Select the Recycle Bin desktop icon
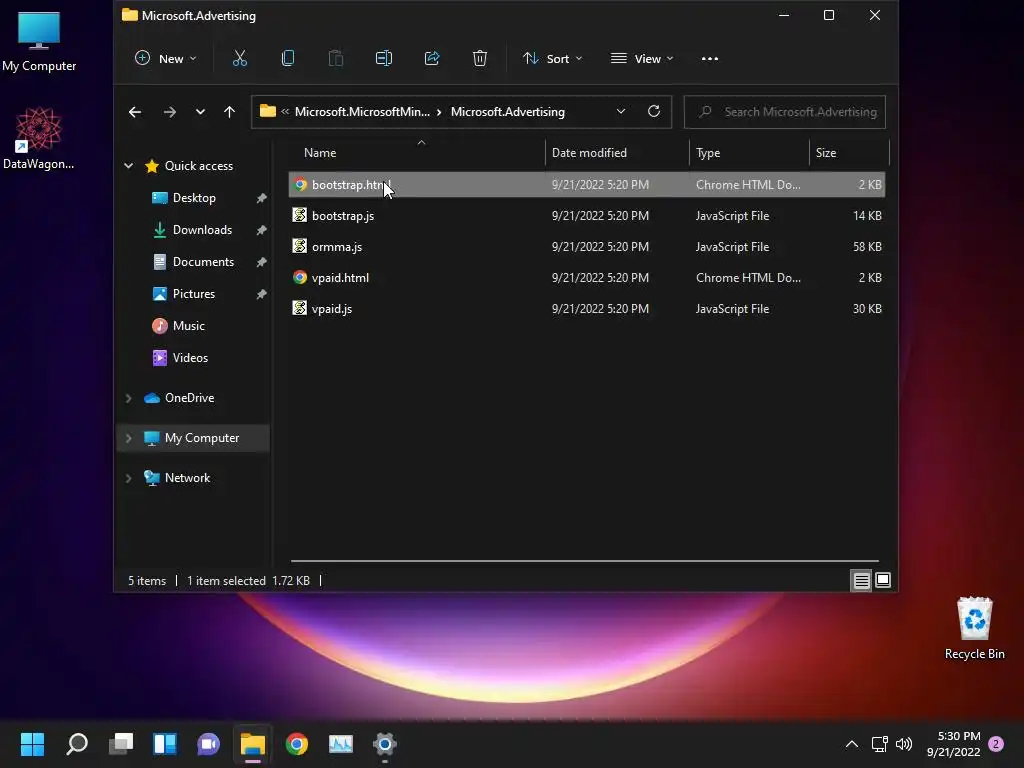The image size is (1024, 768). pyautogui.click(x=974, y=628)
